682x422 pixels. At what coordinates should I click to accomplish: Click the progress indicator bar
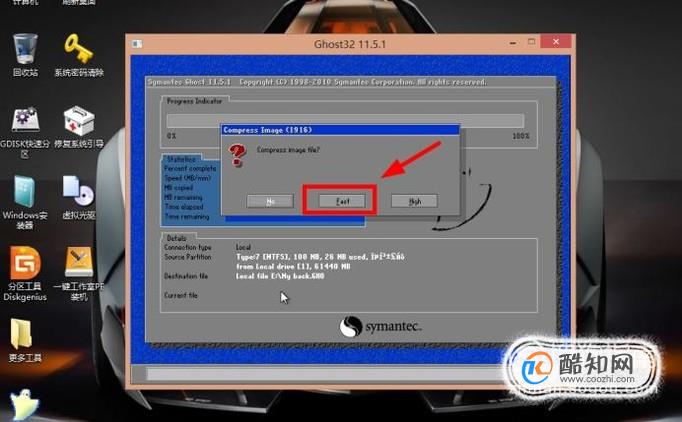[345, 121]
